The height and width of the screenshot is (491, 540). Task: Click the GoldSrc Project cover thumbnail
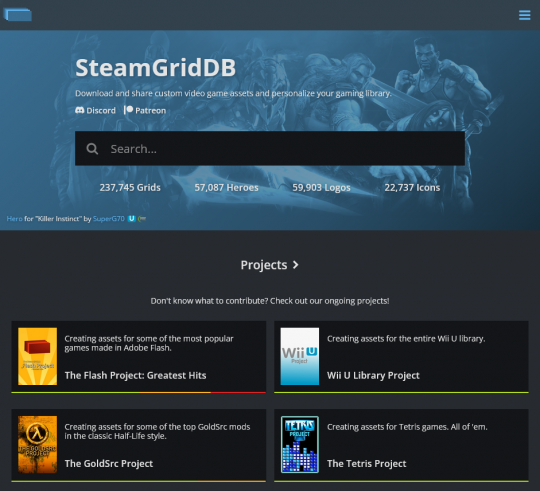38,444
